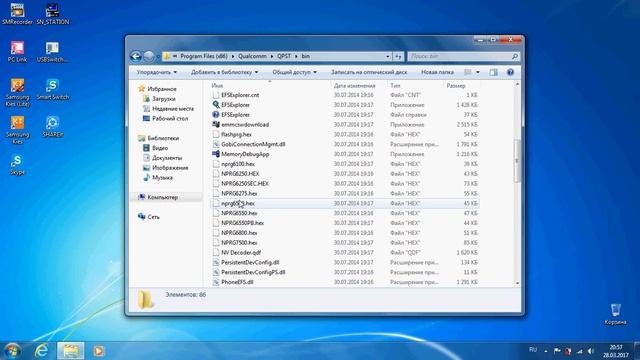Open the SN_STATION desktop shortcut
This screenshot has width=640, height=360.
pyautogui.click(x=53, y=13)
